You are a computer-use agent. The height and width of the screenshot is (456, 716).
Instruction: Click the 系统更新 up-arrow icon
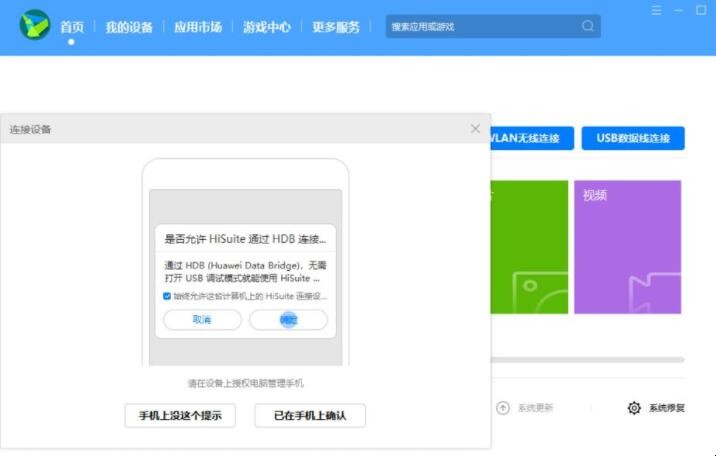[x=503, y=408]
